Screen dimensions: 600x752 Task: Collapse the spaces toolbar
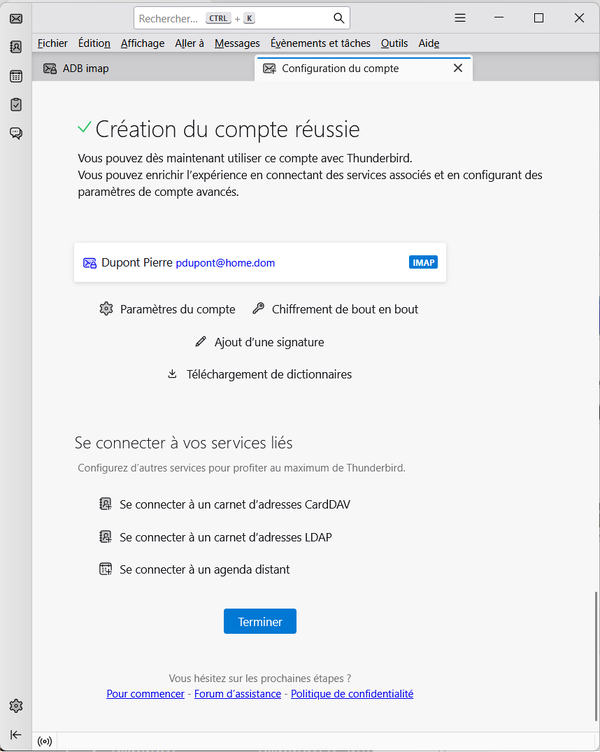tap(16, 734)
